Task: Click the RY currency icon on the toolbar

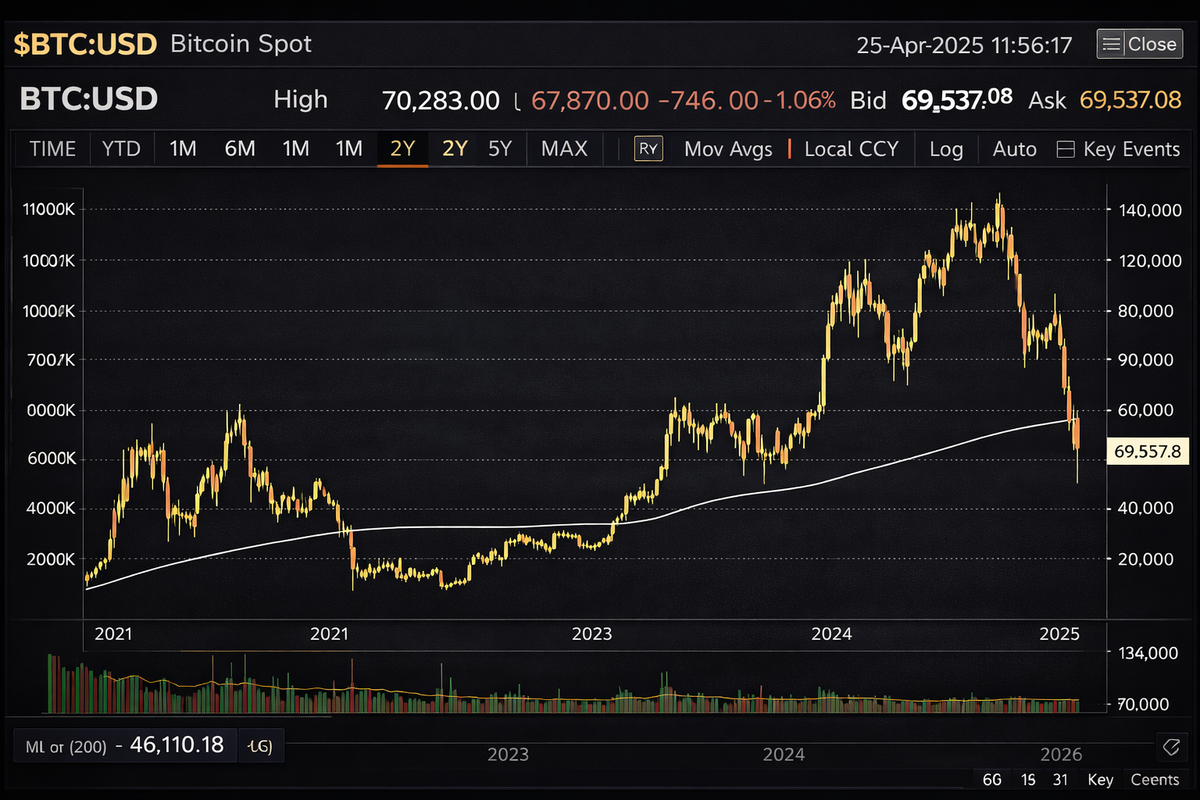Action: tap(648, 148)
